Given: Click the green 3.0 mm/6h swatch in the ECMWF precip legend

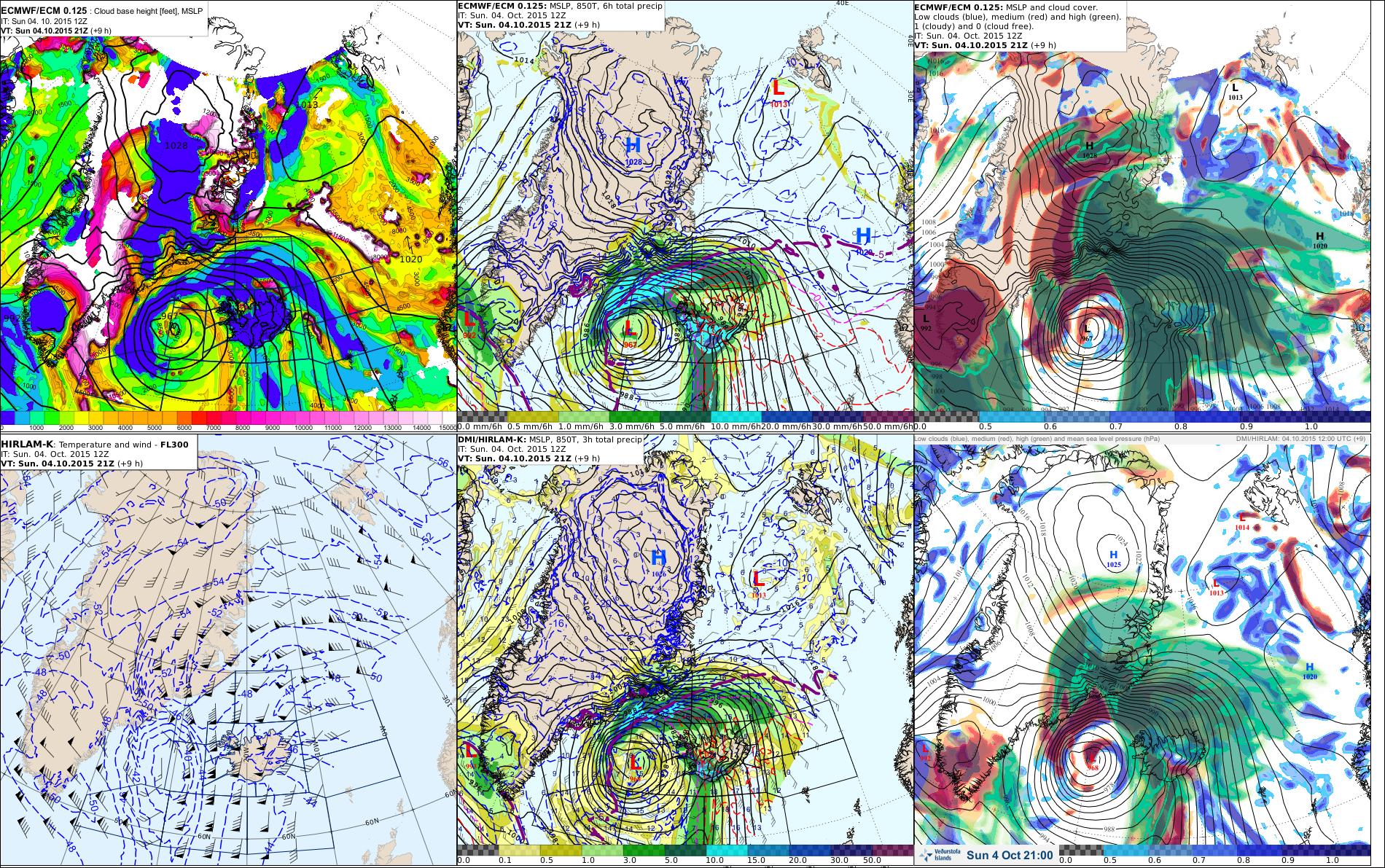Looking at the screenshot, I should coord(634,418).
